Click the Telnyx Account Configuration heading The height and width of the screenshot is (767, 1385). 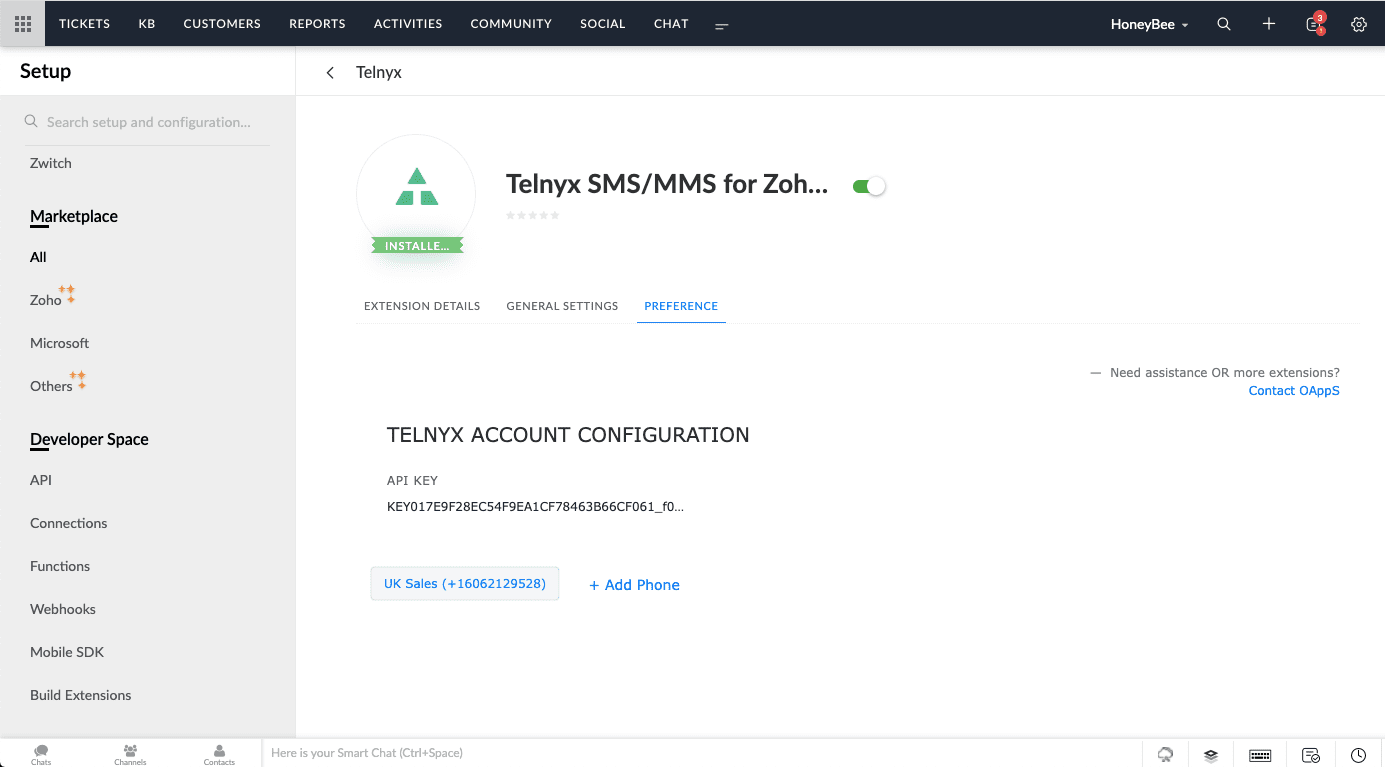[x=568, y=435]
